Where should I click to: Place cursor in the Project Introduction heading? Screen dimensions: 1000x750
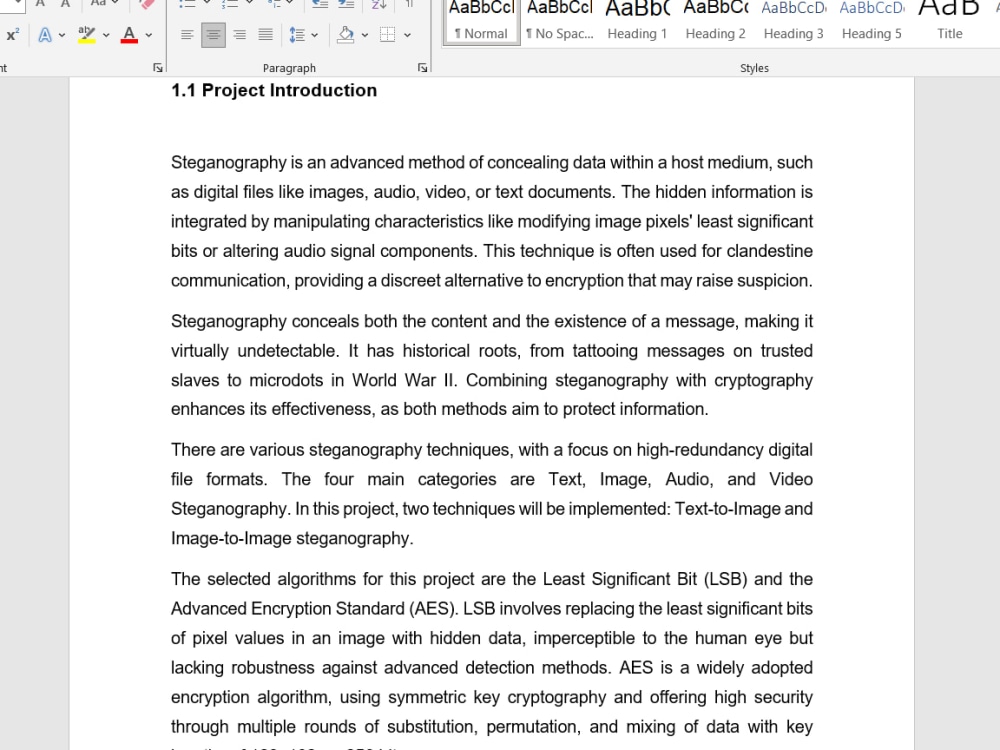point(273,90)
